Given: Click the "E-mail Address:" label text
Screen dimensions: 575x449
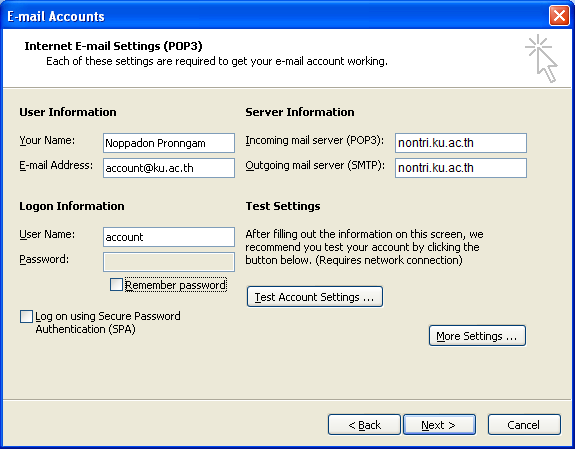Looking at the screenshot, I should pos(56,165).
